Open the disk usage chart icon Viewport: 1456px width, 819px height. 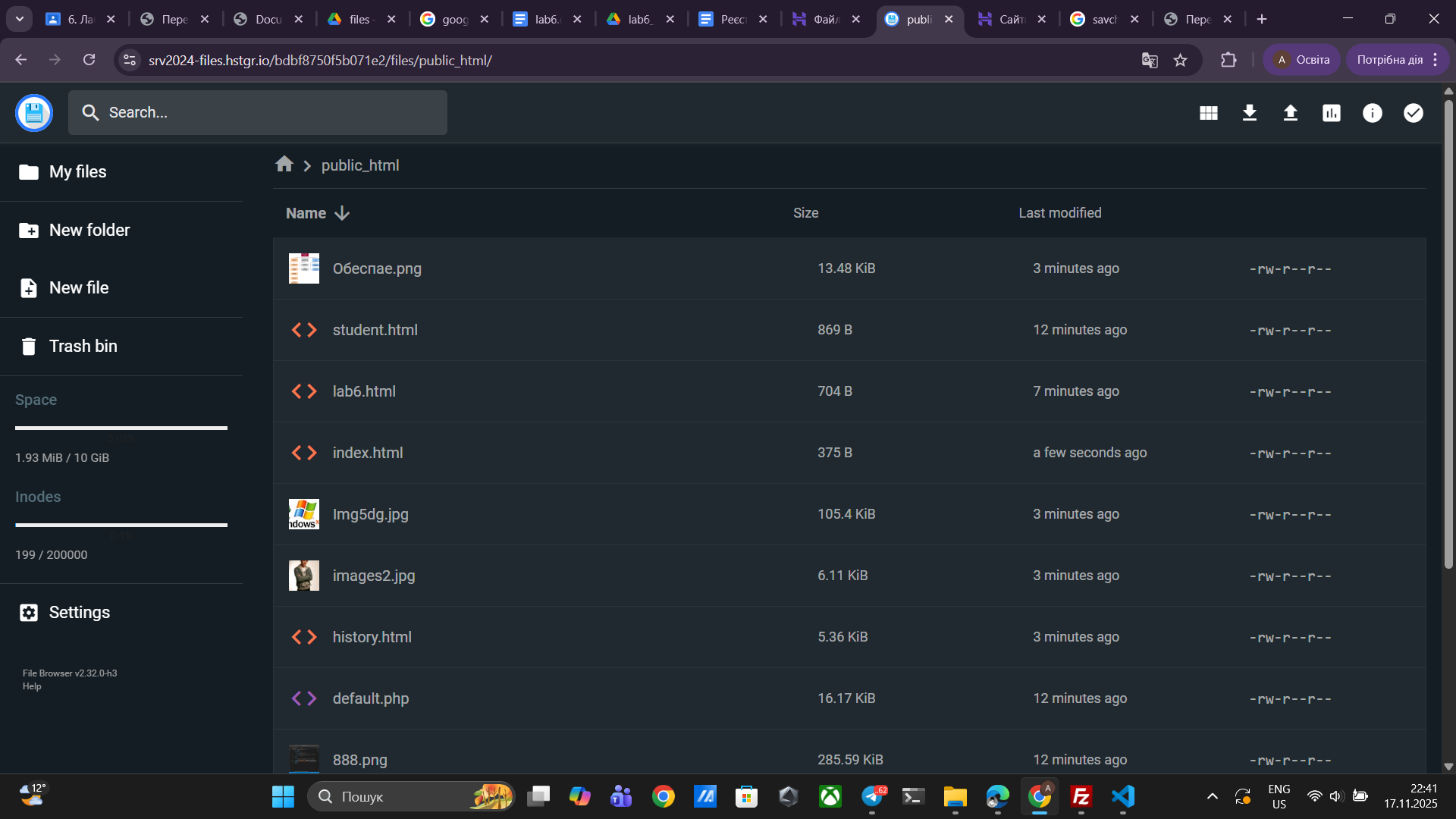[x=1331, y=113]
